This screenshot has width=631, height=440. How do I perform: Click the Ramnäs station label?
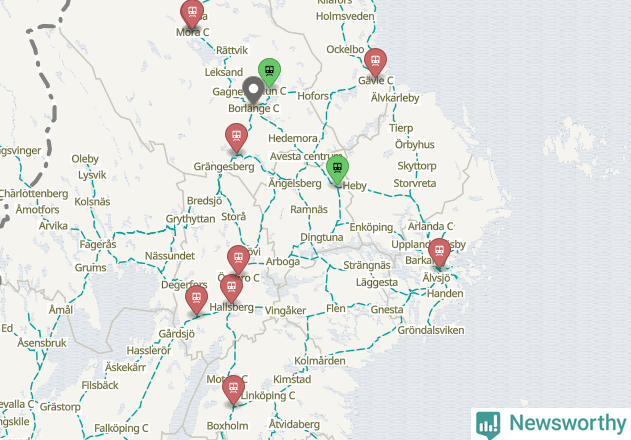tap(309, 209)
